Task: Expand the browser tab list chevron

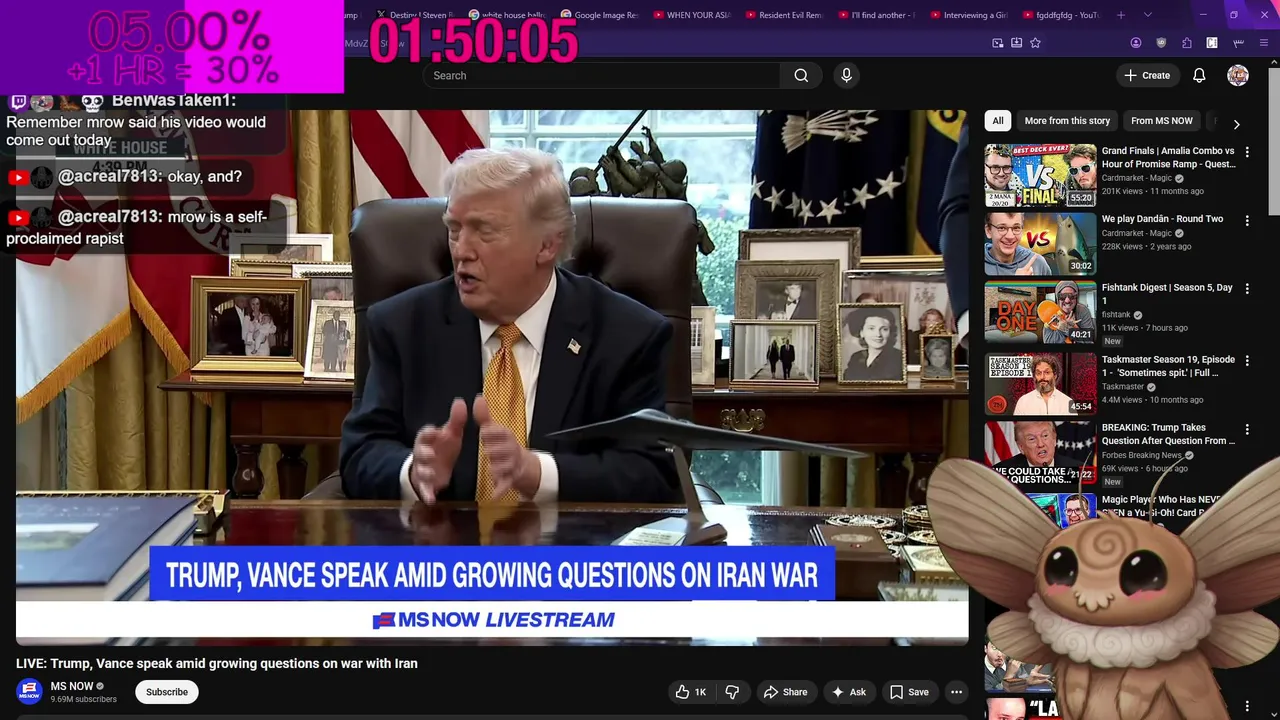Action: [1147, 15]
